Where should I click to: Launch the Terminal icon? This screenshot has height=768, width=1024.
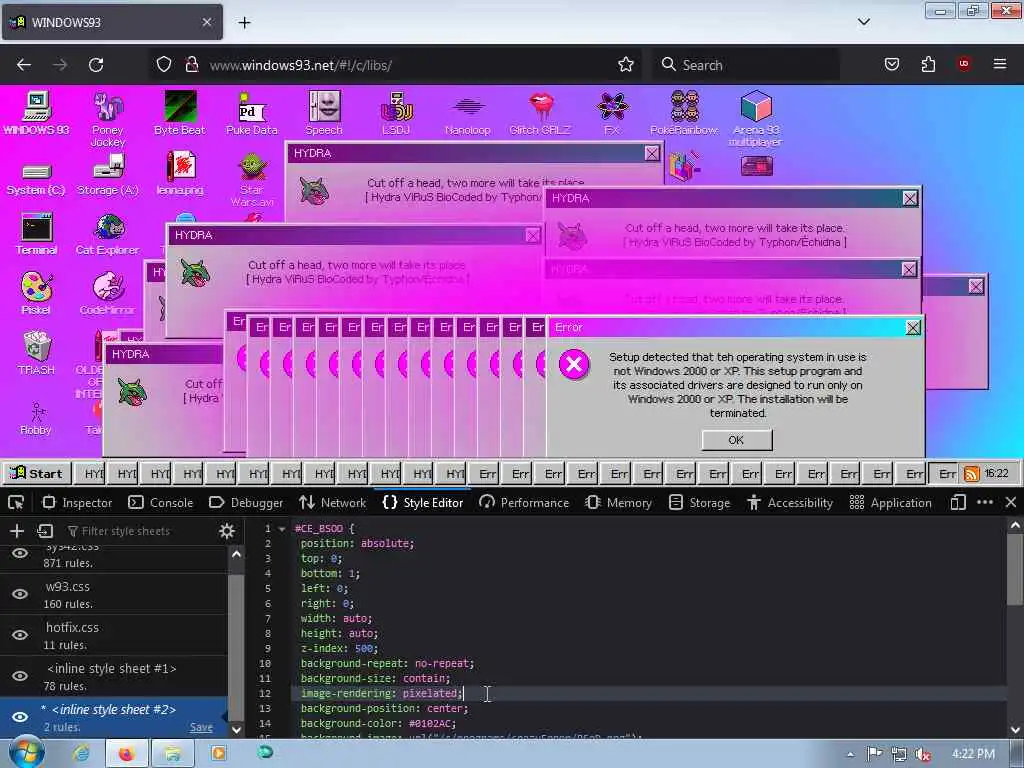click(x=37, y=233)
